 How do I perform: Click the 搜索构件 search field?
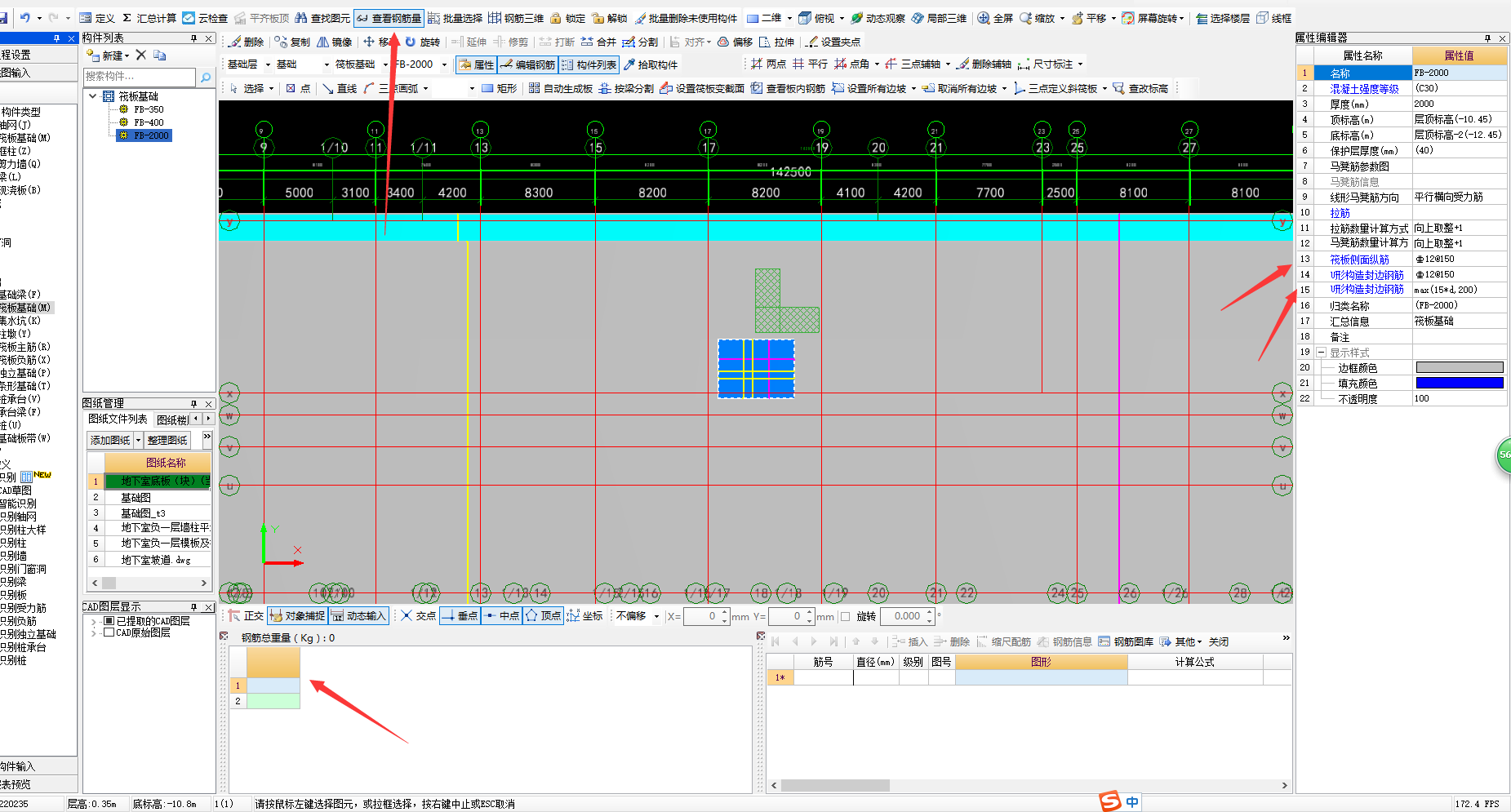tap(140, 77)
